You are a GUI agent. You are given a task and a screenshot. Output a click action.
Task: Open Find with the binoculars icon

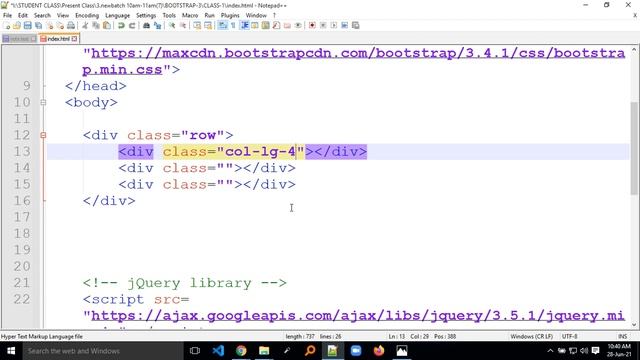tap(146, 25)
